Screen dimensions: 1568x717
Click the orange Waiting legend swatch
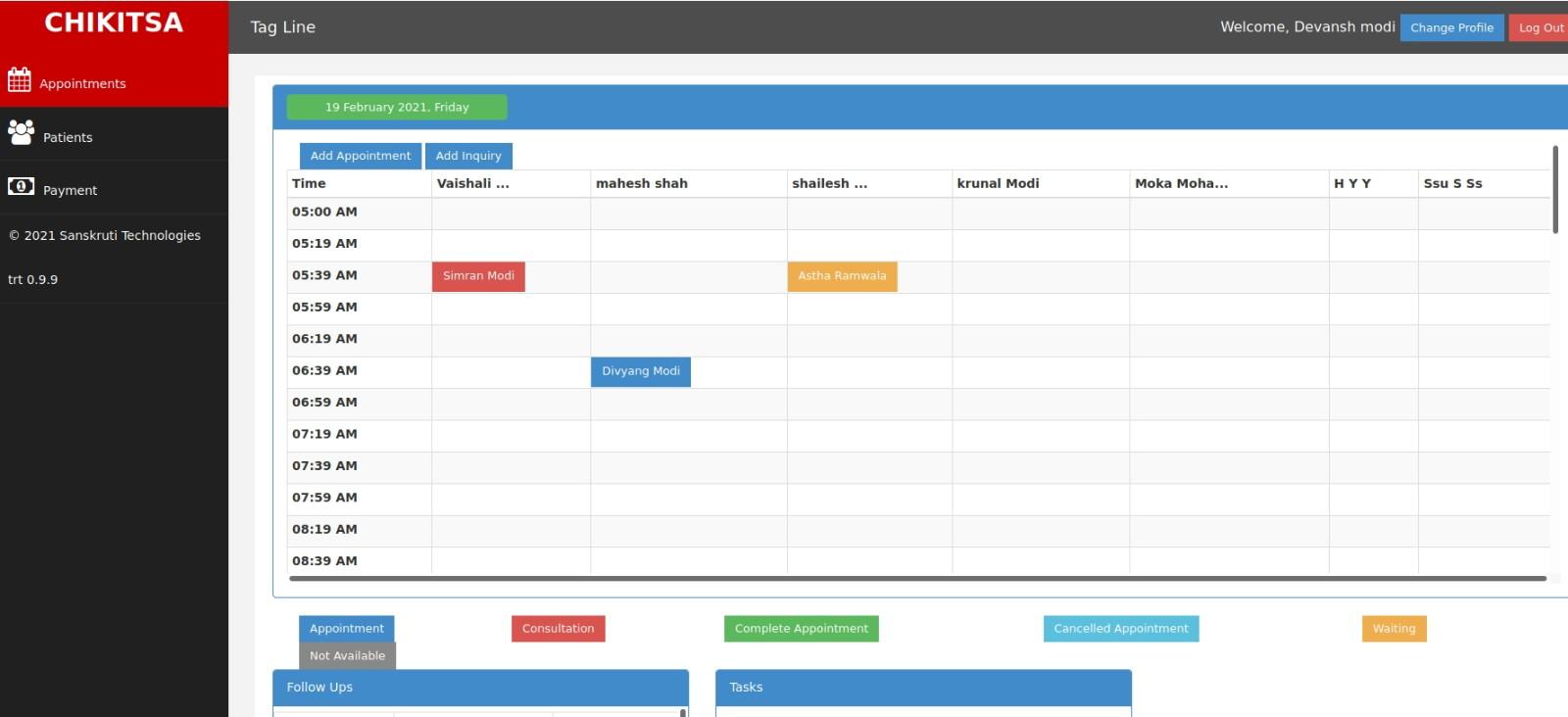(x=1394, y=629)
